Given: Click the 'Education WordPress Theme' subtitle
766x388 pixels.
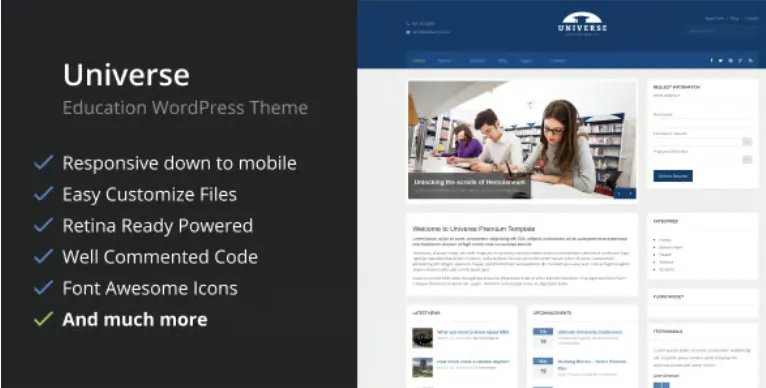Looking at the screenshot, I should click(x=185, y=108).
